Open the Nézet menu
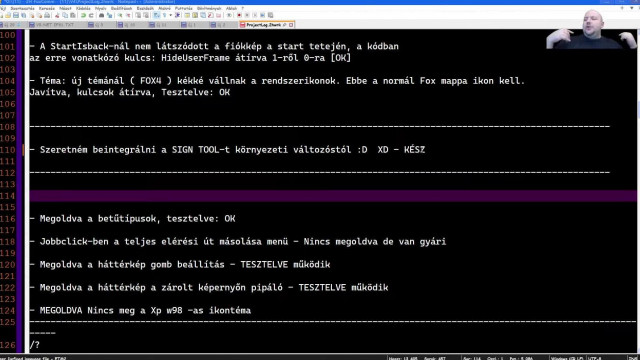Image resolution: width=640 pixels, height=360 pixels. click(x=65, y=8)
